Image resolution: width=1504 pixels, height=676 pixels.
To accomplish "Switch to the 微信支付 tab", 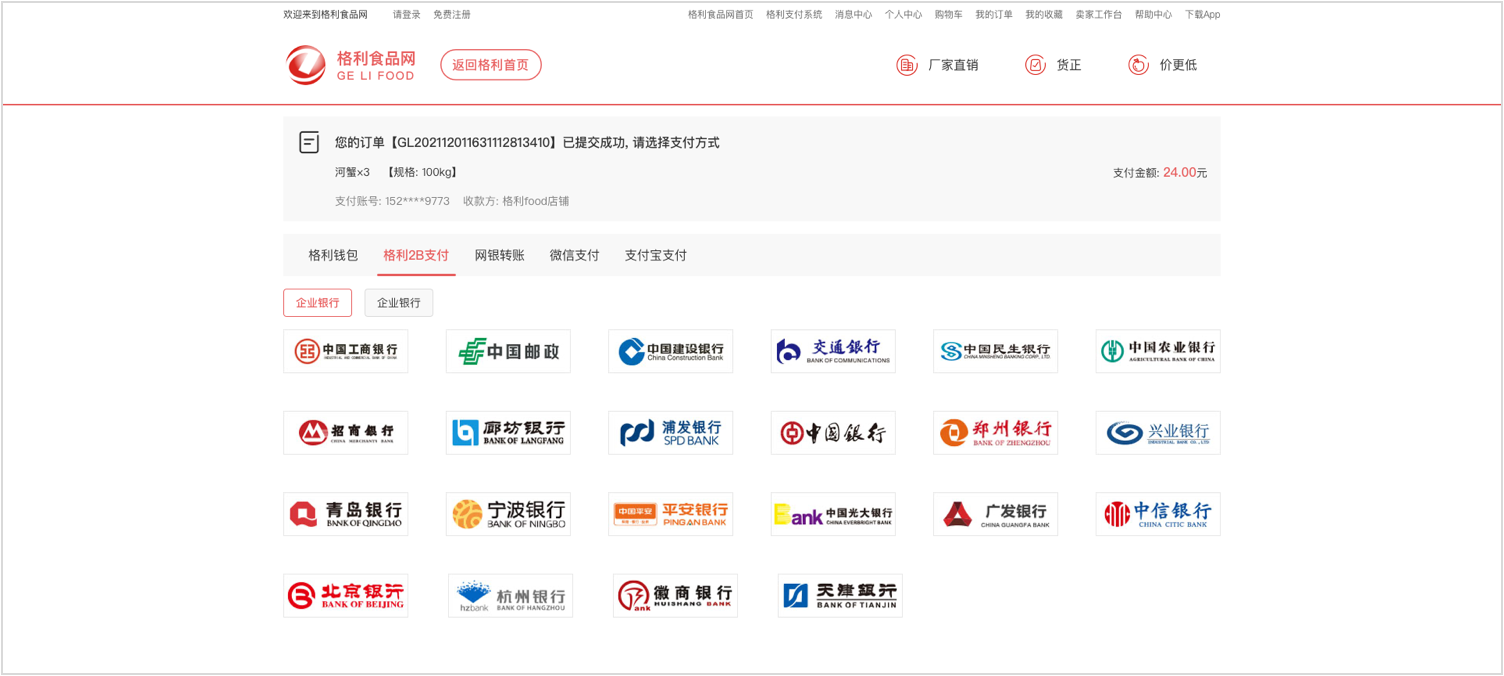I will [574, 255].
